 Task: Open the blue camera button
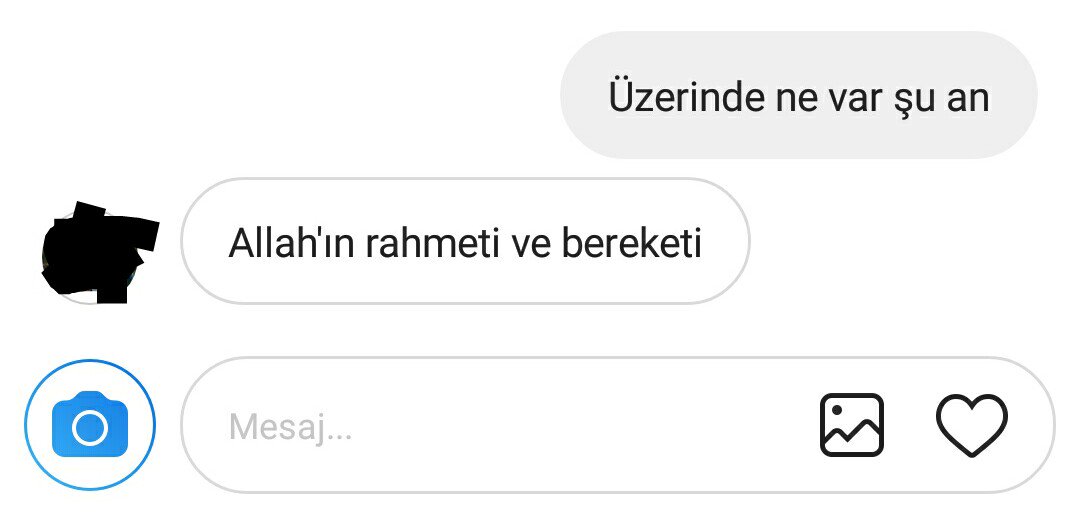point(90,425)
